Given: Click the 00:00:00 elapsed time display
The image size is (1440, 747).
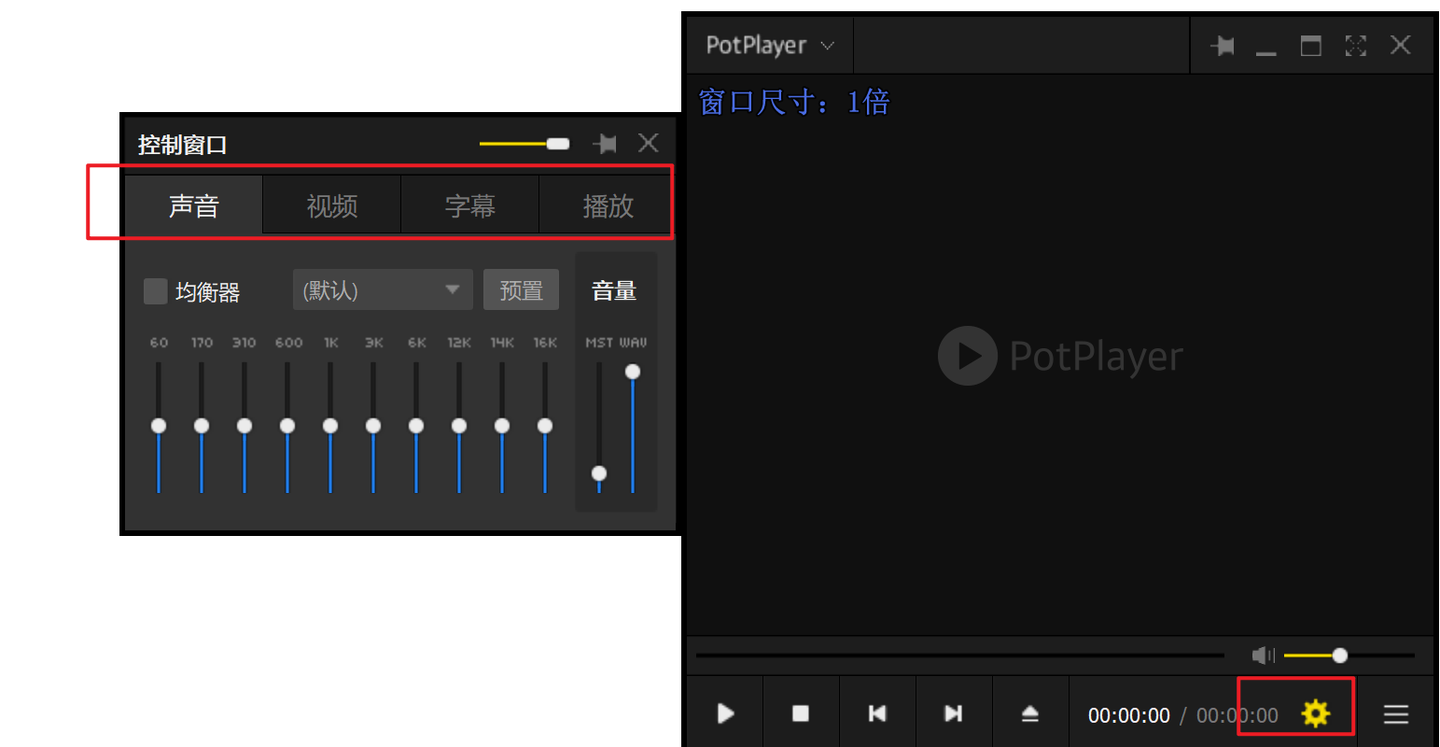Looking at the screenshot, I should 1129,715.
